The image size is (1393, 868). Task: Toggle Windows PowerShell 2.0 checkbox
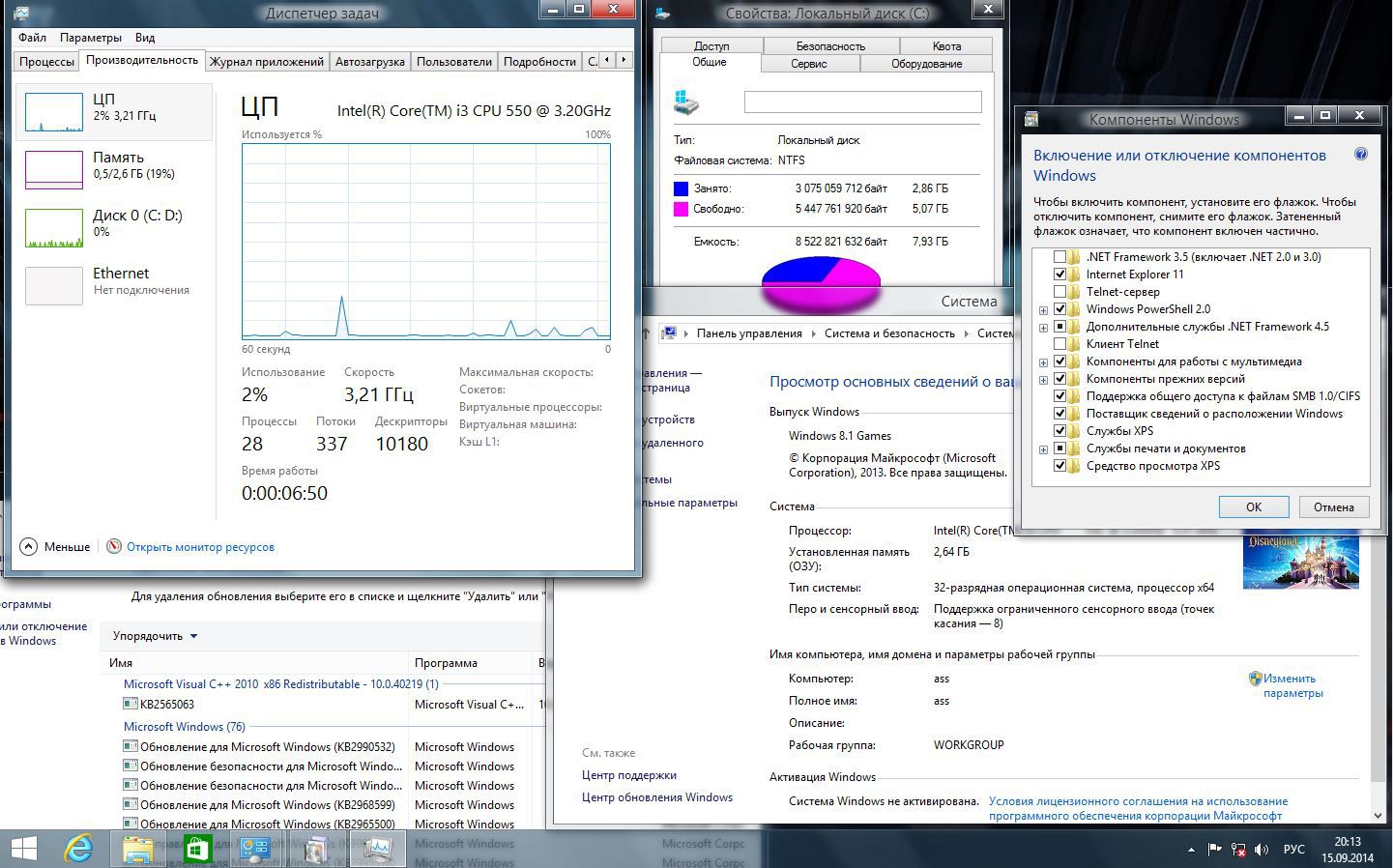(x=1059, y=309)
